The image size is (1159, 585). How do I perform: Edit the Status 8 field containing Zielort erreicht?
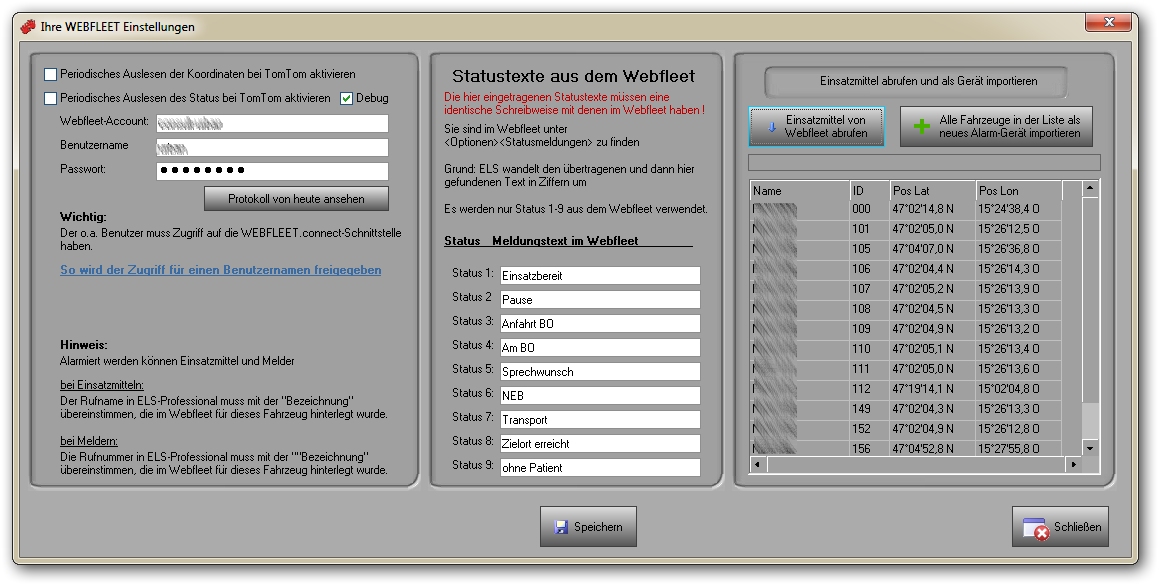pyautogui.click(x=599, y=444)
